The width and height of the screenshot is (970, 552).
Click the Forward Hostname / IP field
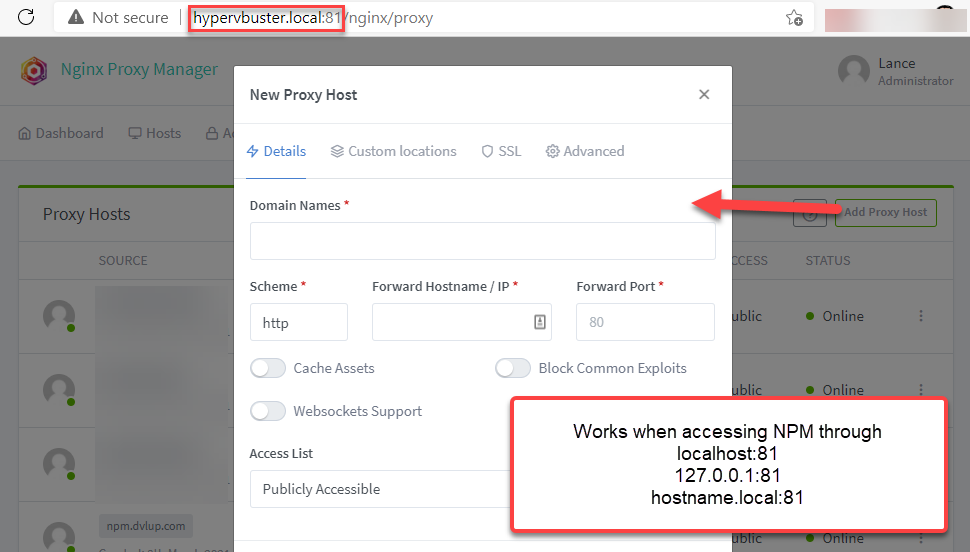461,322
